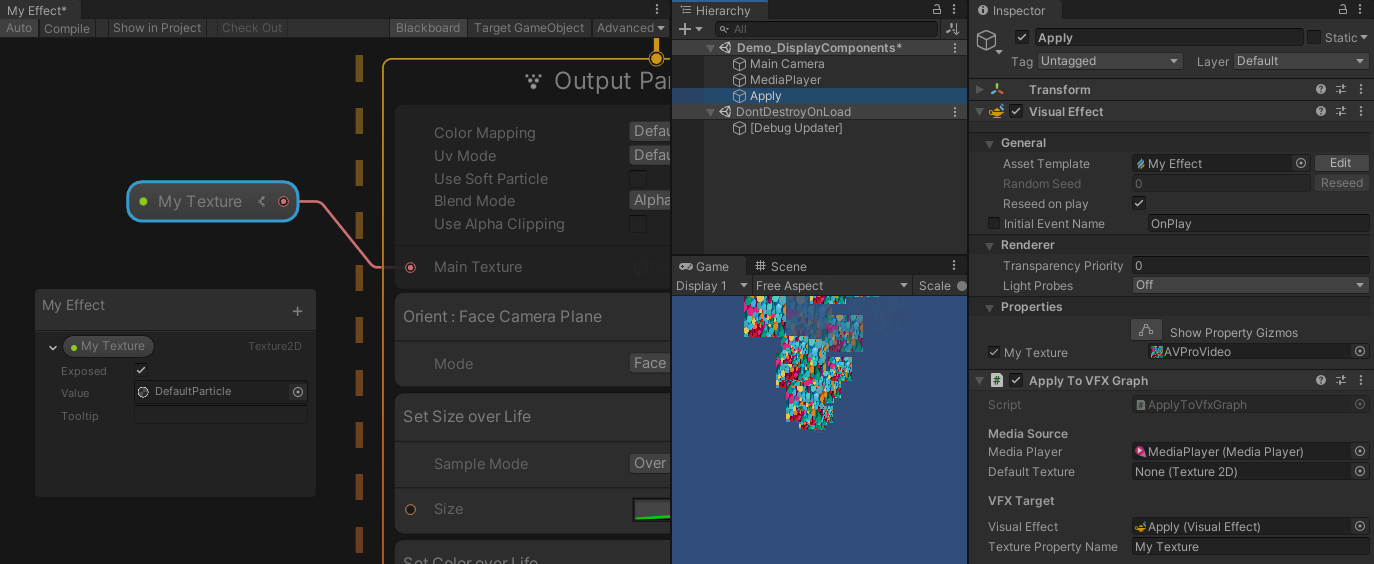
Task: Open DontDestroyOnLoad scene options menu
Action: (956, 112)
